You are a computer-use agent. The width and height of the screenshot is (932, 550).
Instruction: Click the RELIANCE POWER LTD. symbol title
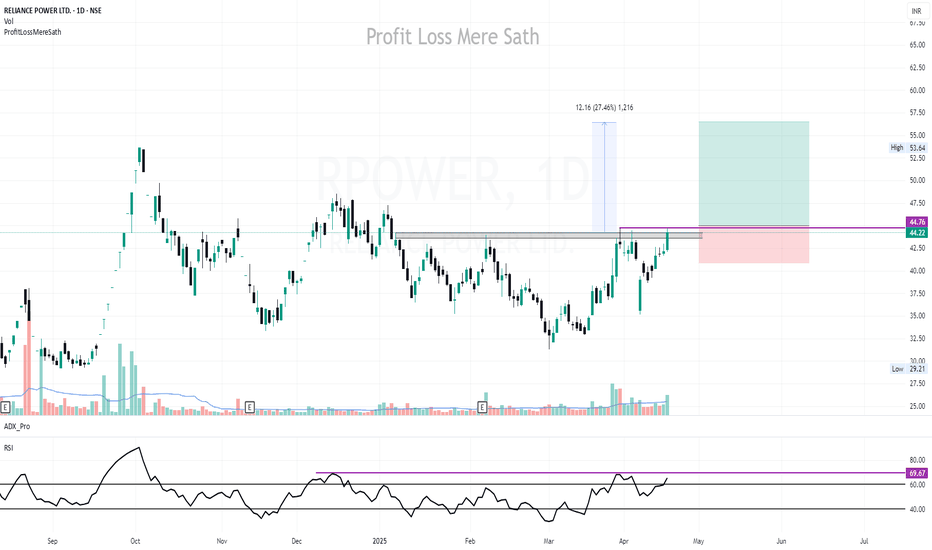pyautogui.click(x=52, y=11)
